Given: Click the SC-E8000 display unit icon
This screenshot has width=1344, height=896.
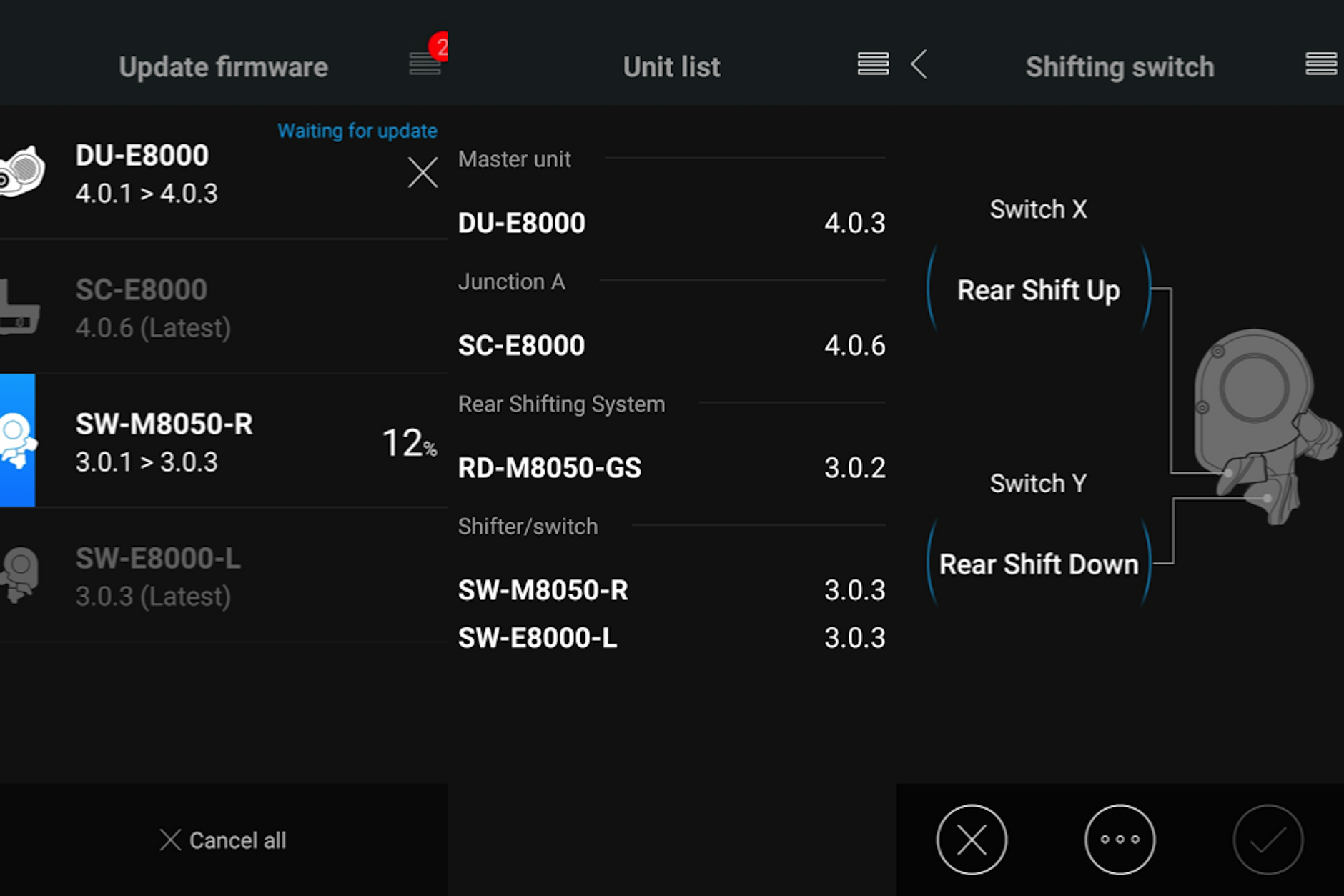Looking at the screenshot, I should [19, 307].
